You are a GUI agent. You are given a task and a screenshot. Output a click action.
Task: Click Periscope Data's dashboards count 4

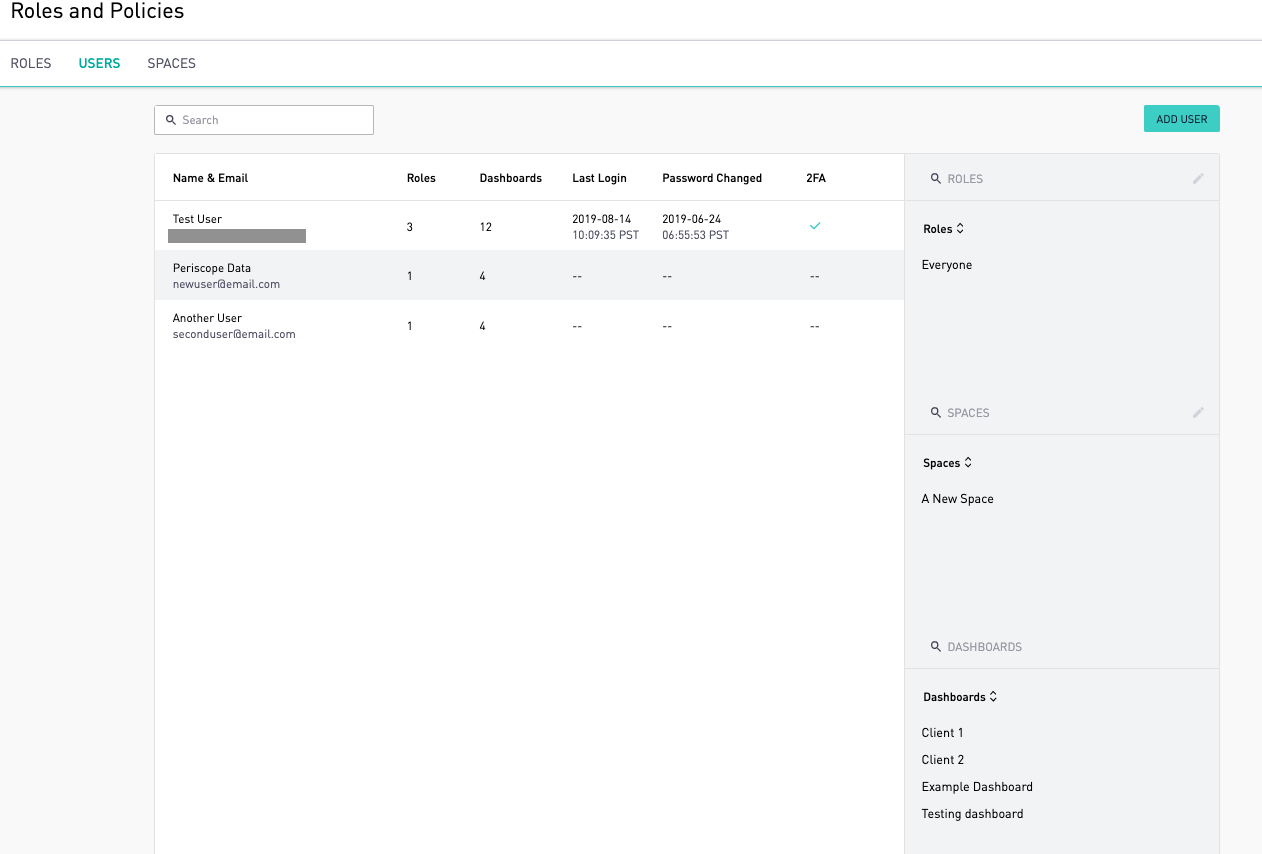pyautogui.click(x=483, y=276)
